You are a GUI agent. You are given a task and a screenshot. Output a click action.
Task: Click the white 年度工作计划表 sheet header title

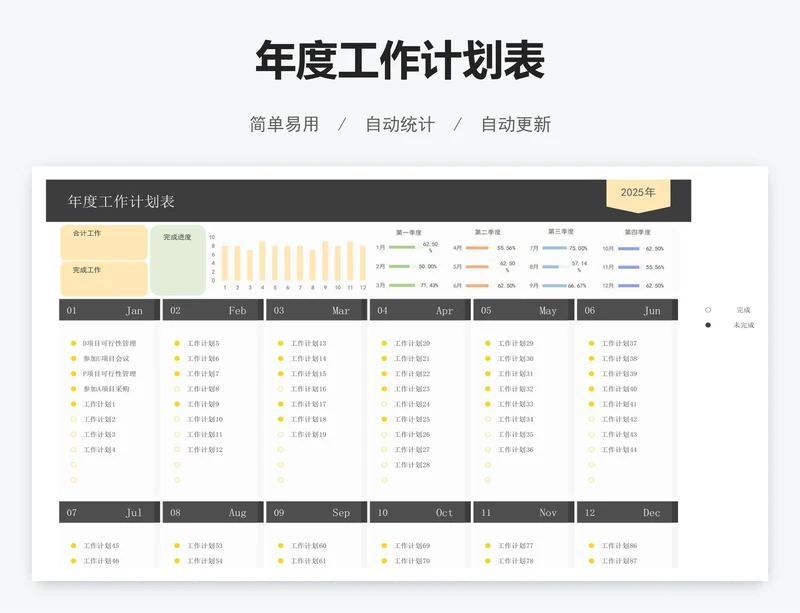tap(121, 202)
